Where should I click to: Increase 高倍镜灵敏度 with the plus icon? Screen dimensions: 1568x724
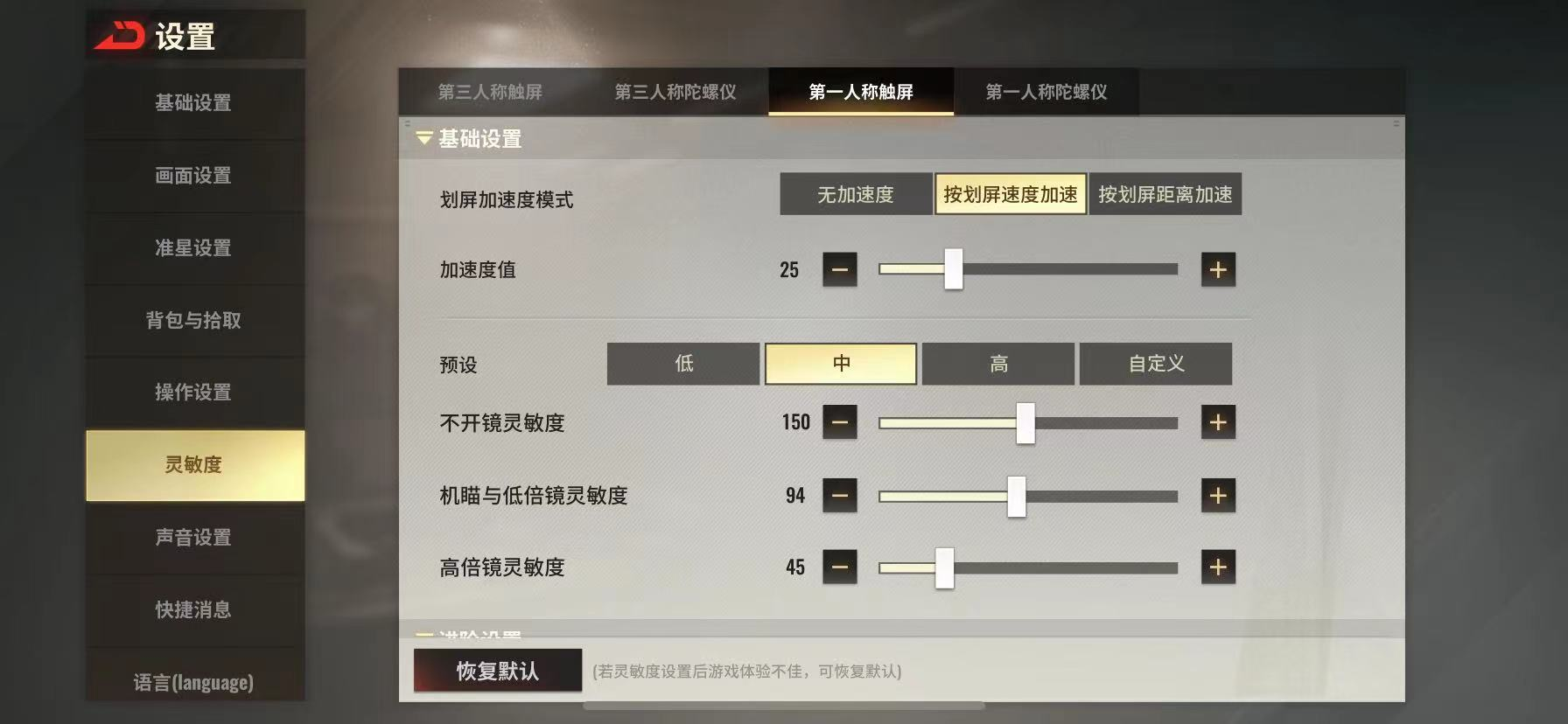[1218, 567]
